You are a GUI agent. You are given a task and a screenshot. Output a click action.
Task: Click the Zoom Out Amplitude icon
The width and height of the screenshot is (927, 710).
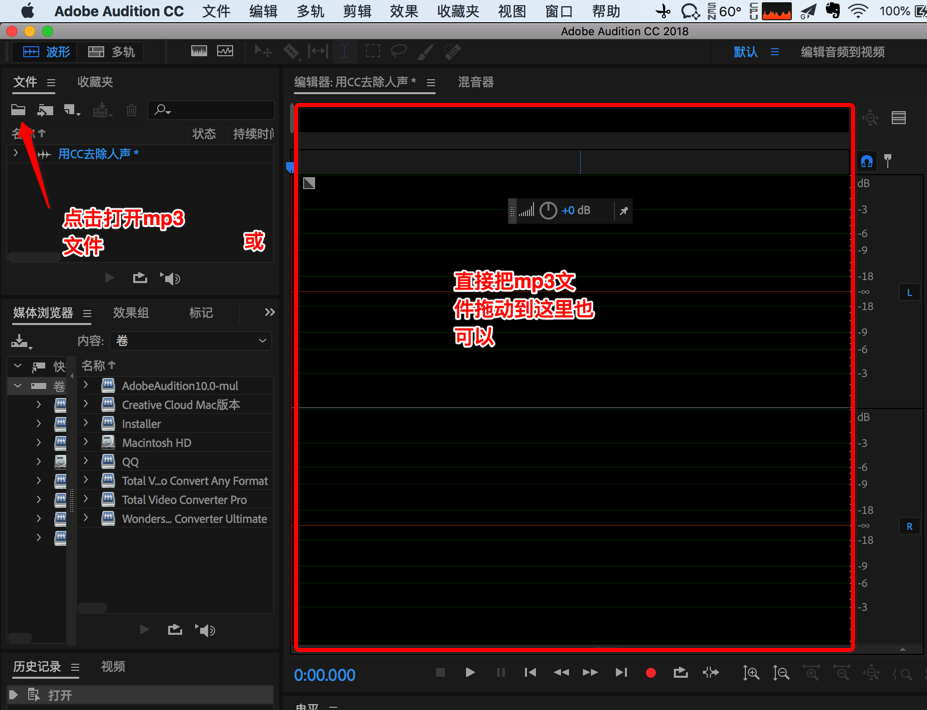tap(781, 673)
